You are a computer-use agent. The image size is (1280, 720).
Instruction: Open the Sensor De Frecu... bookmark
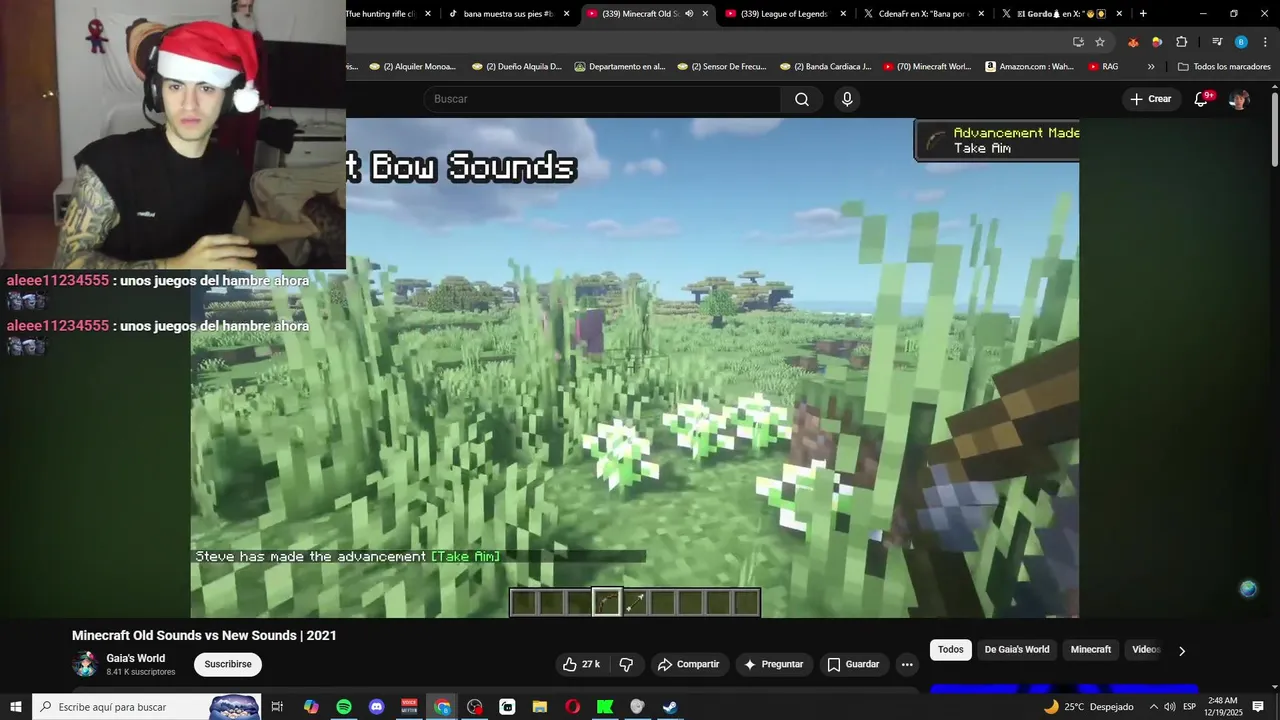722,67
